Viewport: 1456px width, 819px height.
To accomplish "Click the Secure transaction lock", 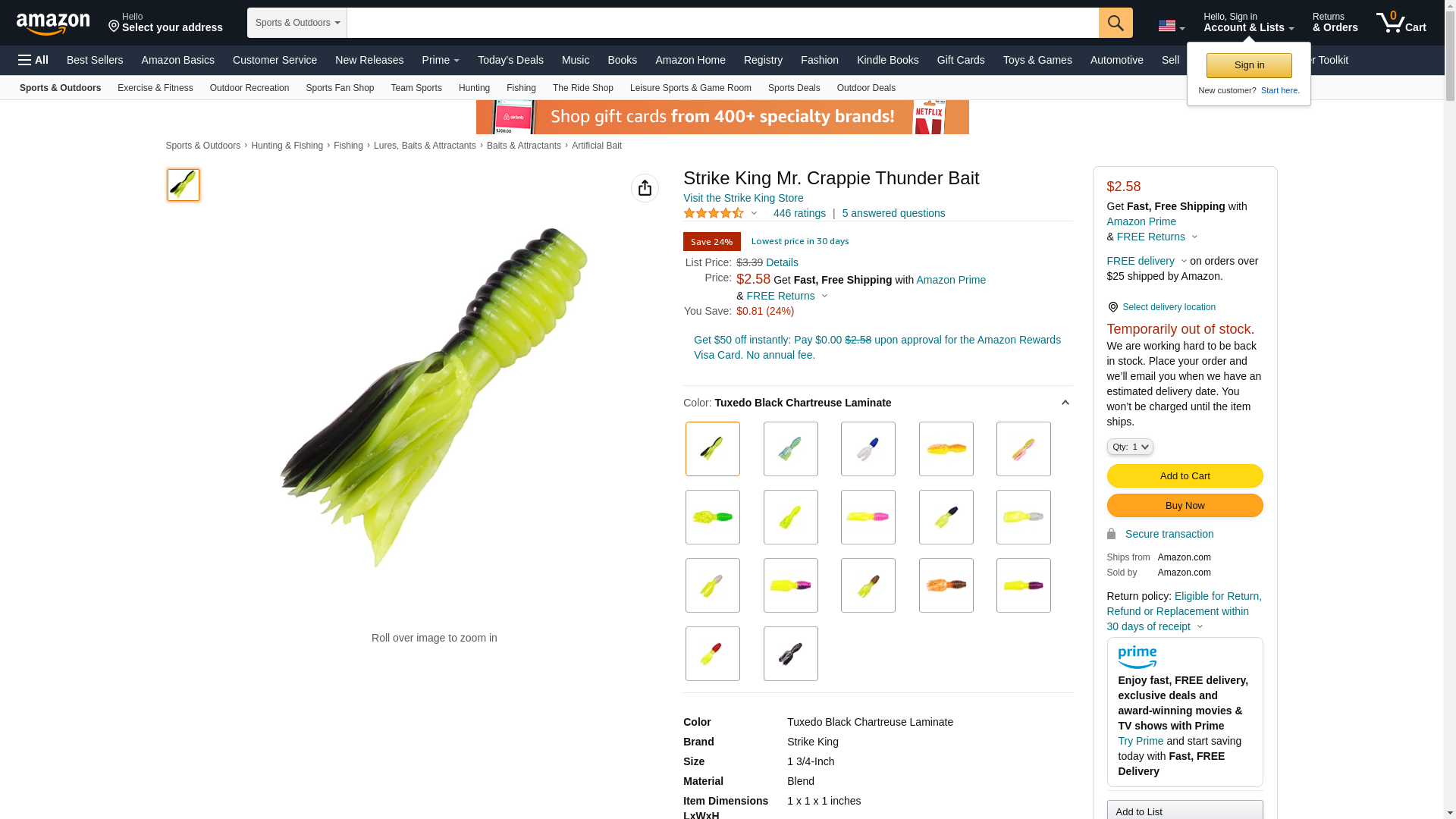I will pos(1111,534).
